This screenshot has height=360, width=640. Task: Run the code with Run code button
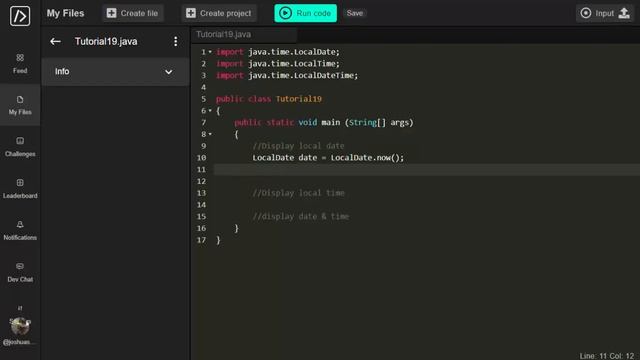pyautogui.click(x=305, y=13)
